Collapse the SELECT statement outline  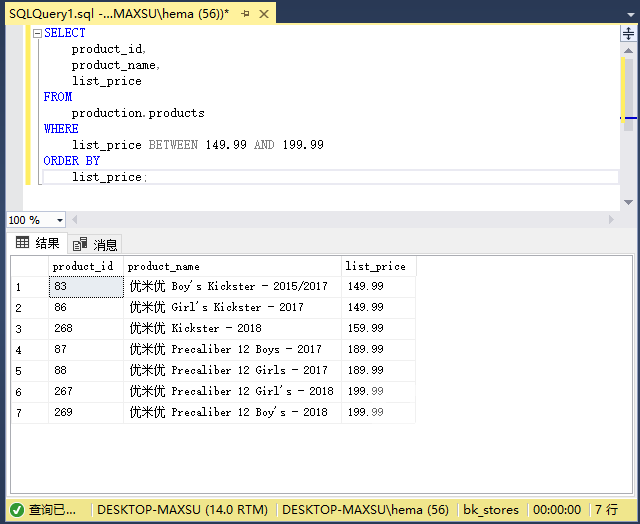point(37,33)
